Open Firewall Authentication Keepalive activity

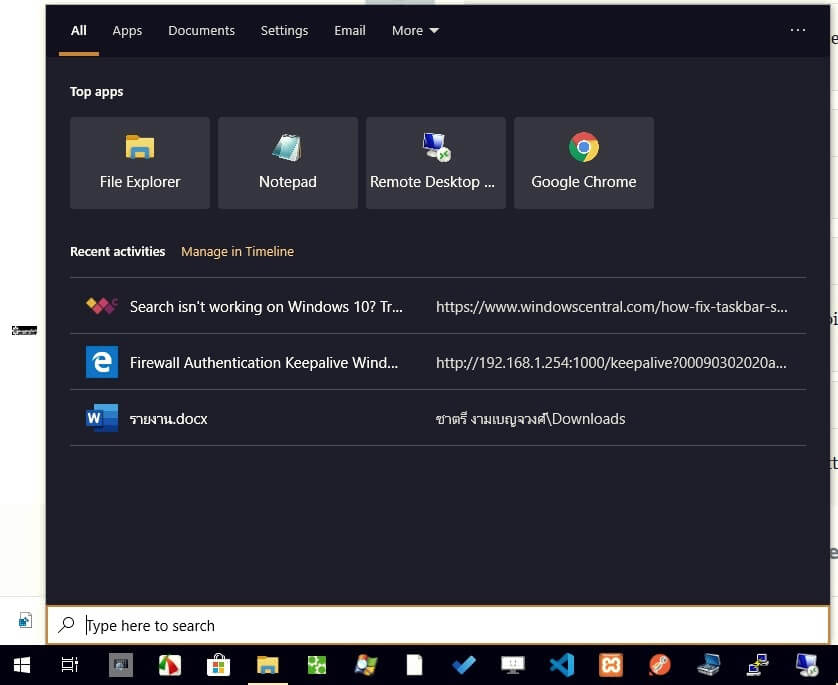[x=438, y=362]
